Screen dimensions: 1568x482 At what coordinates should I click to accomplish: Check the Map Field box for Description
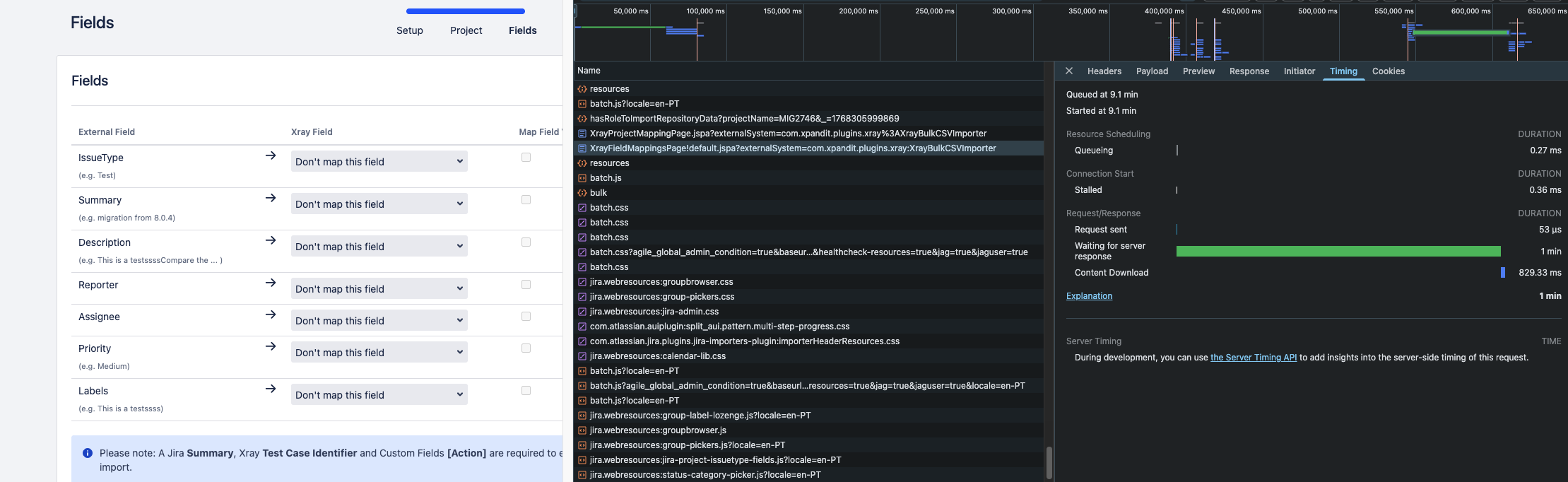526,242
